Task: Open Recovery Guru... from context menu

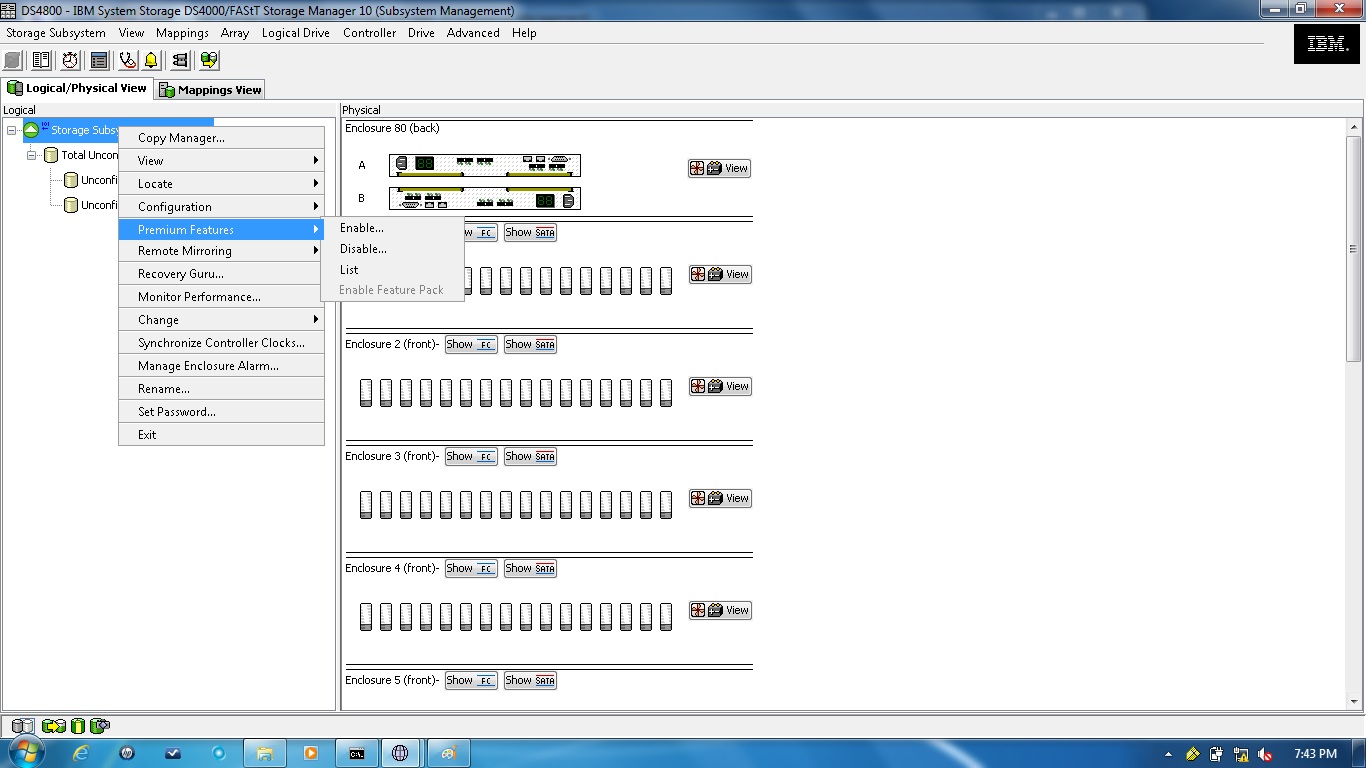Action: pyautogui.click(x=221, y=273)
